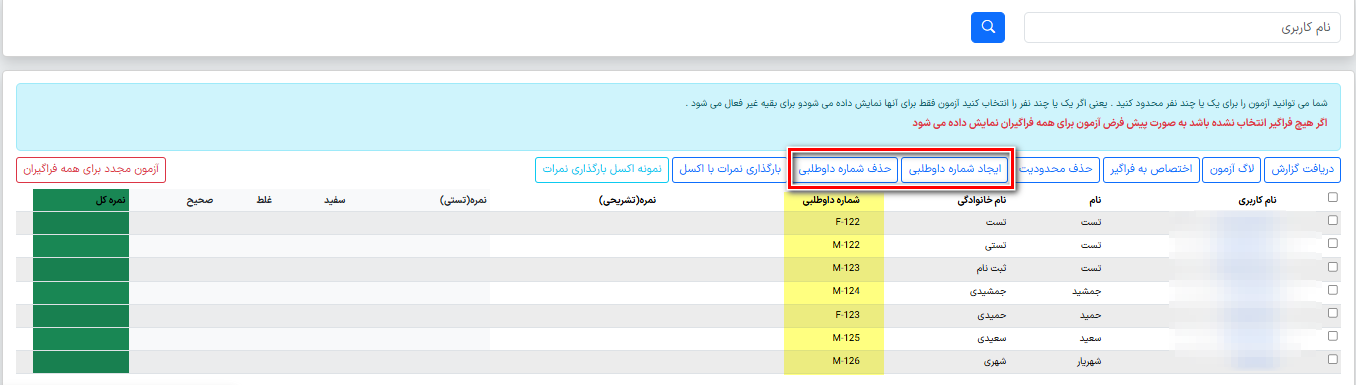The height and width of the screenshot is (385, 1356).
Task: Click the blue magnifier search button
Action: point(987,27)
